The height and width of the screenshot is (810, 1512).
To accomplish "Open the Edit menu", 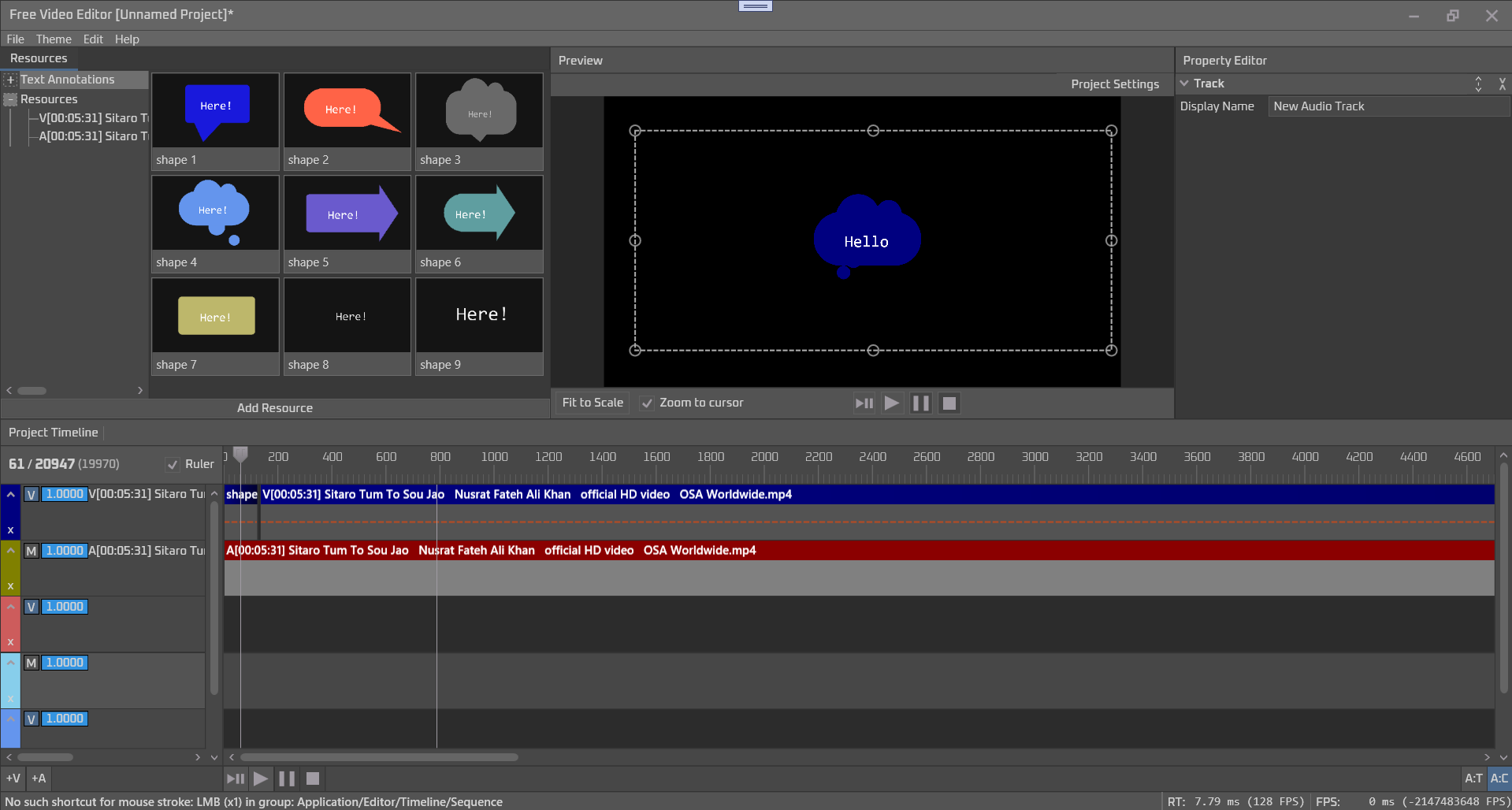I will click(93, 39).
